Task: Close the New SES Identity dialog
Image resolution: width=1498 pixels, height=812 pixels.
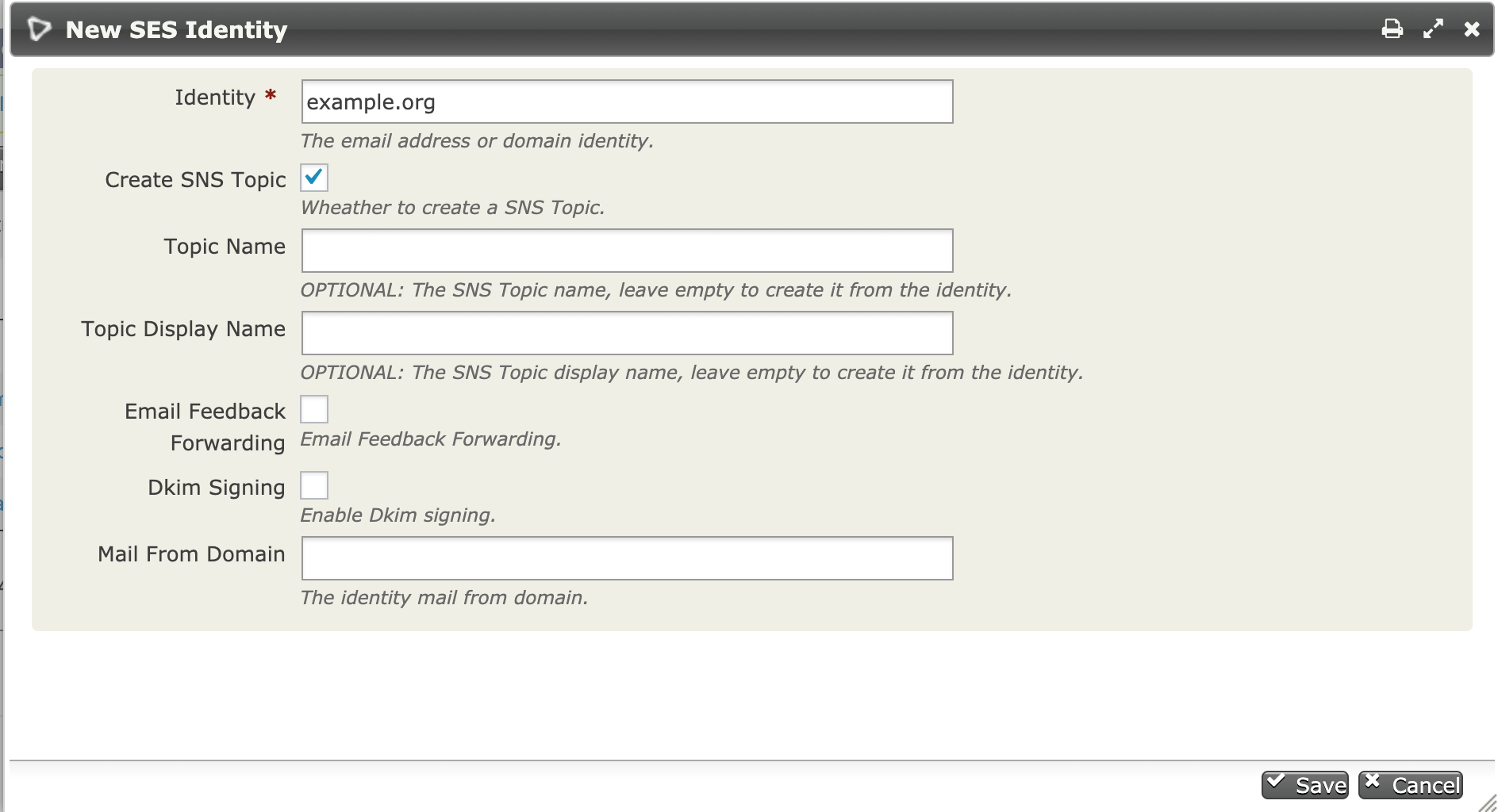Action: 1472,29
